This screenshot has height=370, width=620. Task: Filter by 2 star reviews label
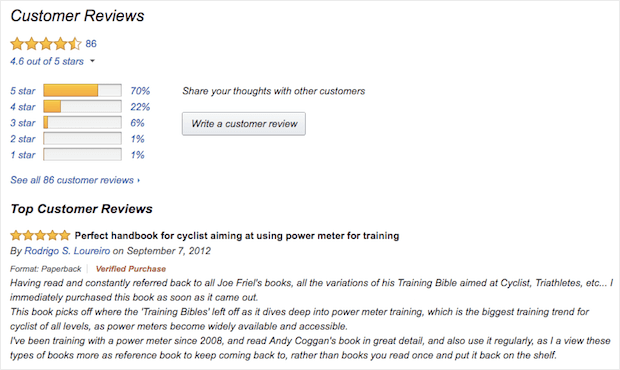click(x=23, y=139)
